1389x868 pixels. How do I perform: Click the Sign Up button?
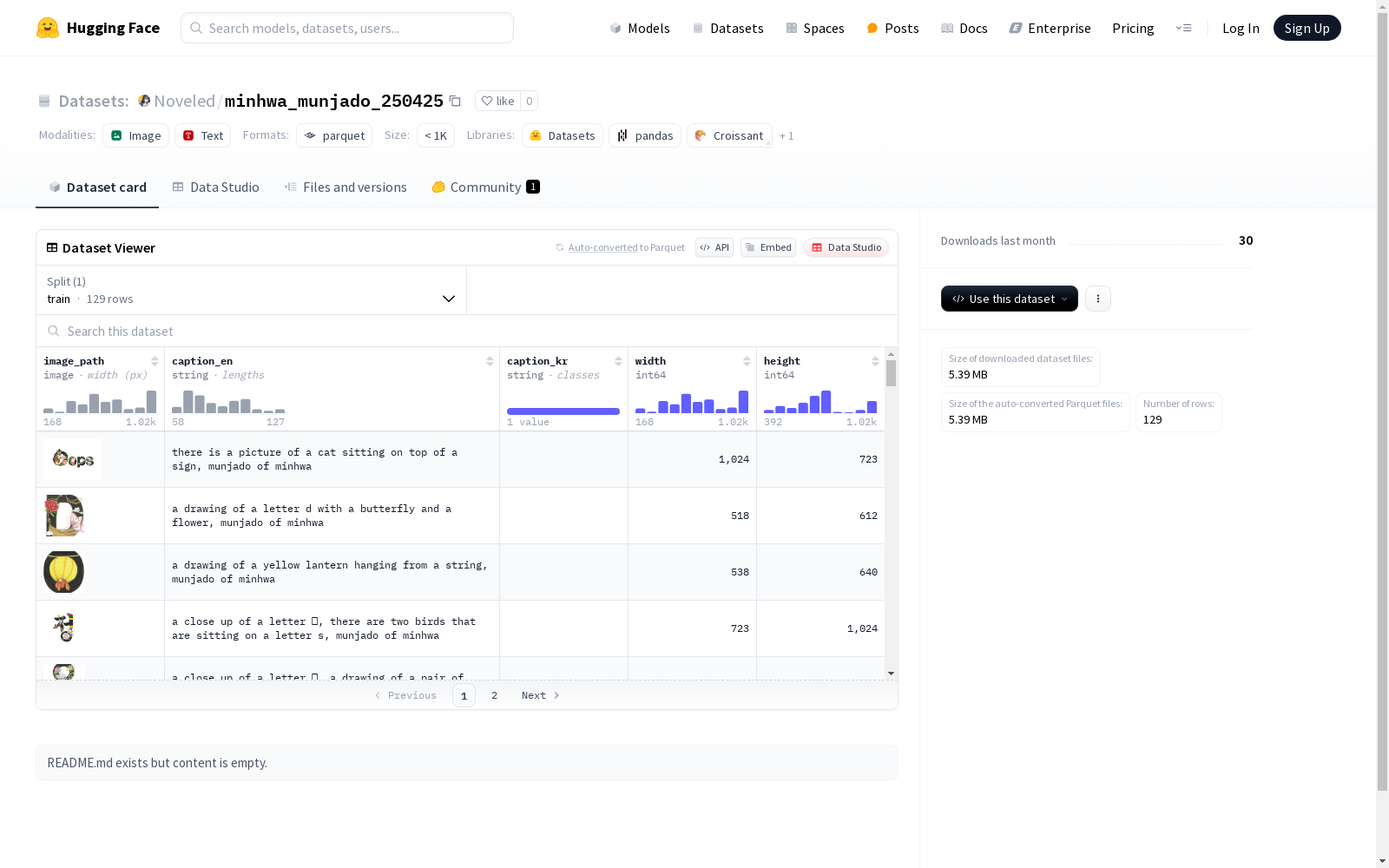coord(1307,28)
